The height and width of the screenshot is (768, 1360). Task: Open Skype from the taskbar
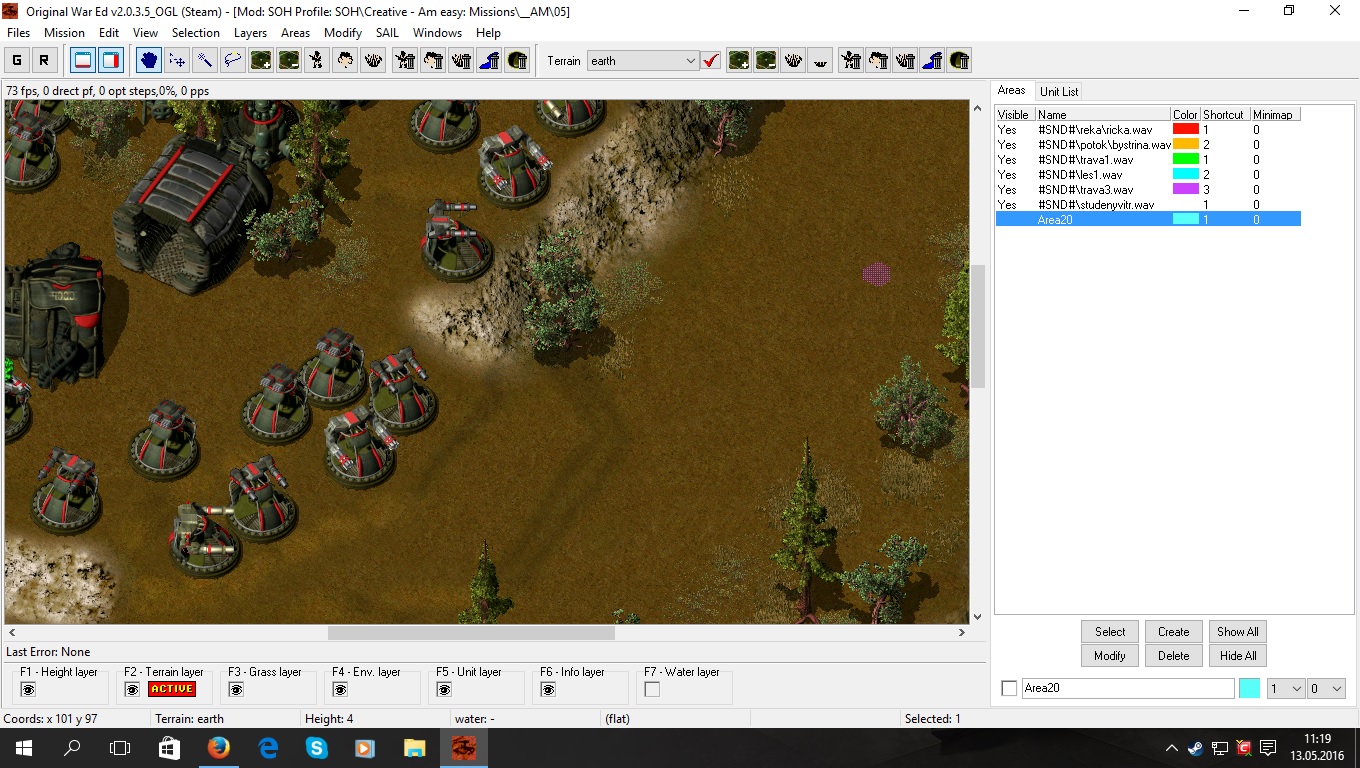click(316, 748)
